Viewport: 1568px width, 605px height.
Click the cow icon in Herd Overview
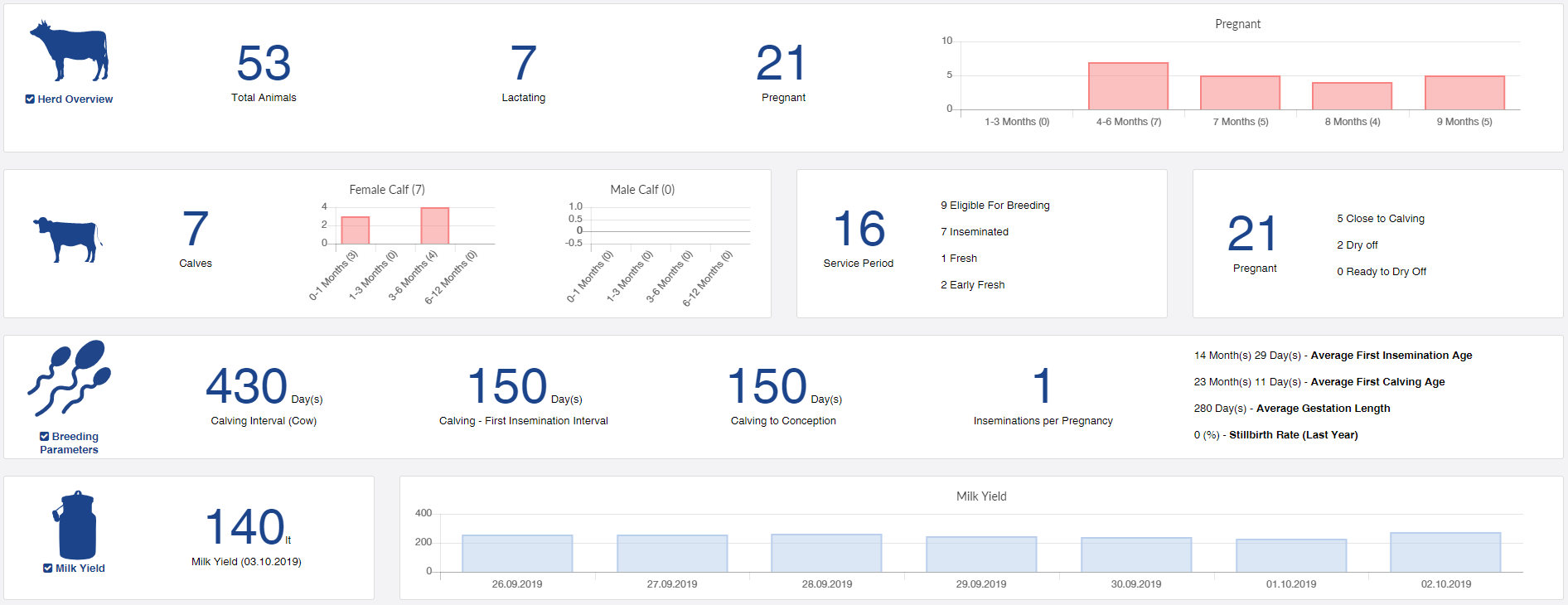[69, 51]
